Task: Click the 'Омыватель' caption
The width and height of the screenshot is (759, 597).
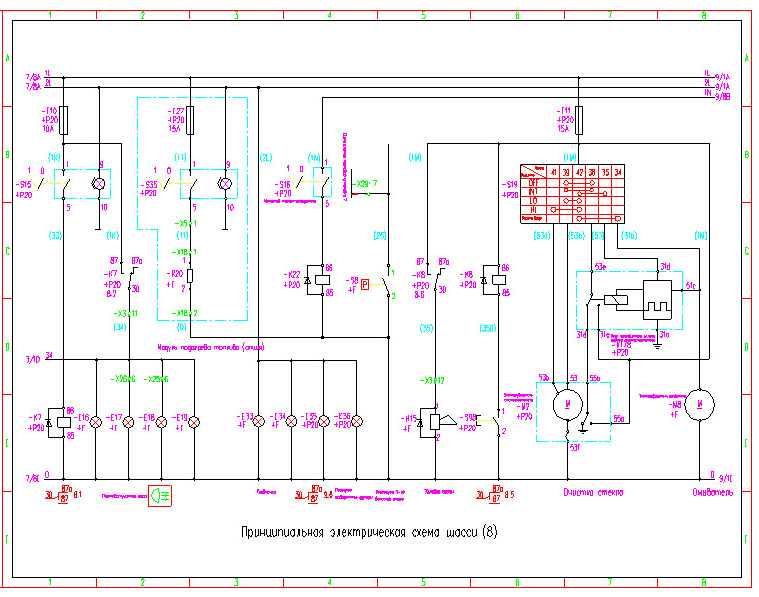Action: [x=713, y=492]
